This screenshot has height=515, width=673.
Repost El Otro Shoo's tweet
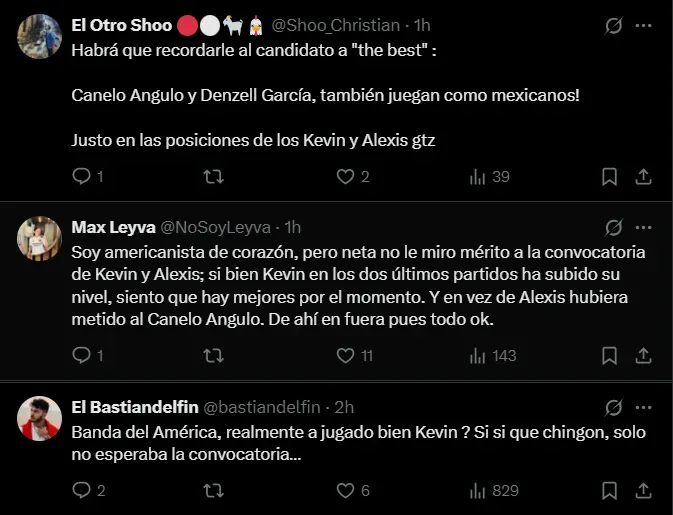[213, 177]
